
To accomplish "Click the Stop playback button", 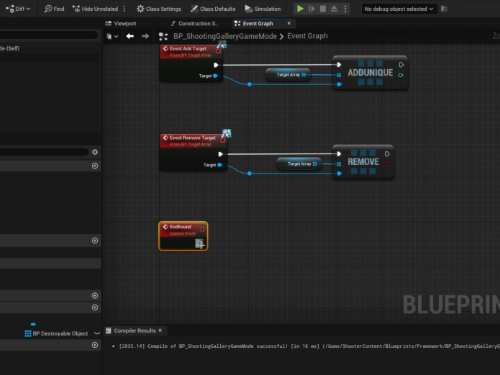I will [x=323, y=9].
